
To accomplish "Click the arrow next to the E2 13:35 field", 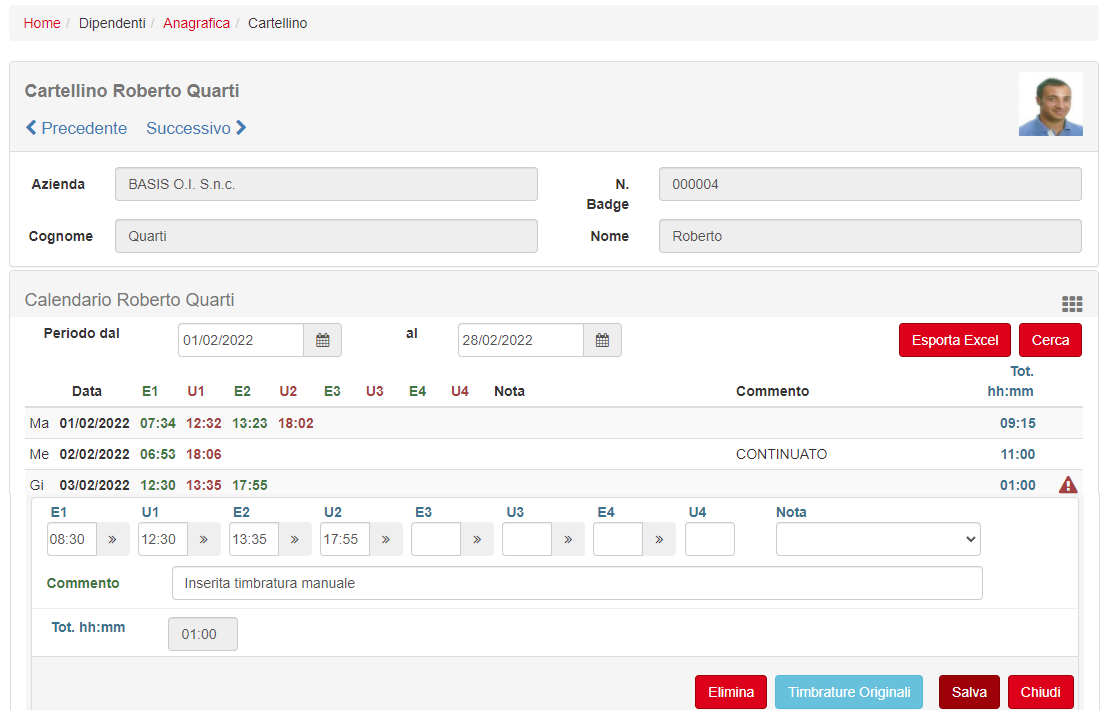I will (x=295, y=538).
